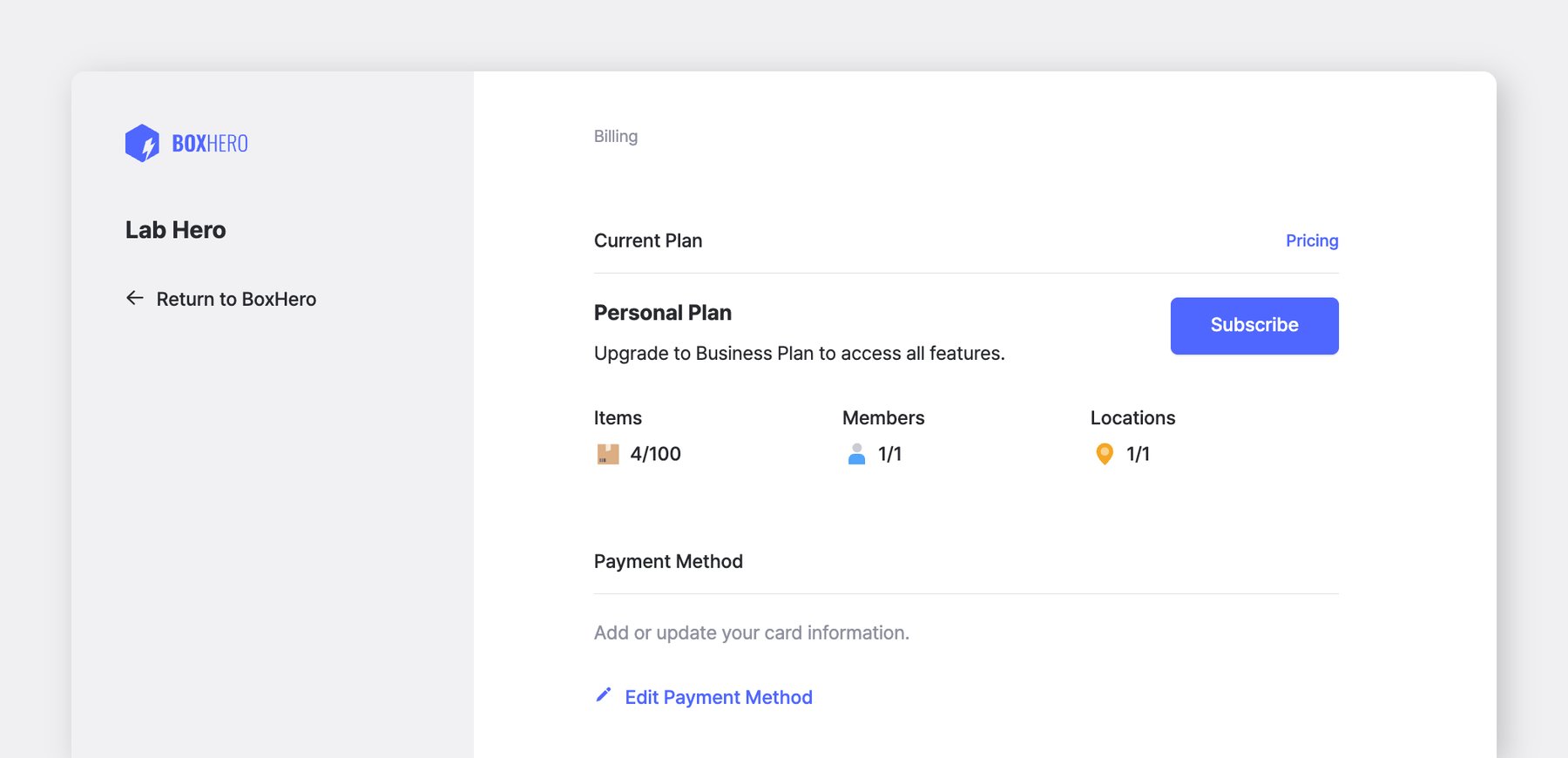This screenshot has height=758, width=1568.
Task: Click the back arrow icon
Action: (x=134, y=298)
